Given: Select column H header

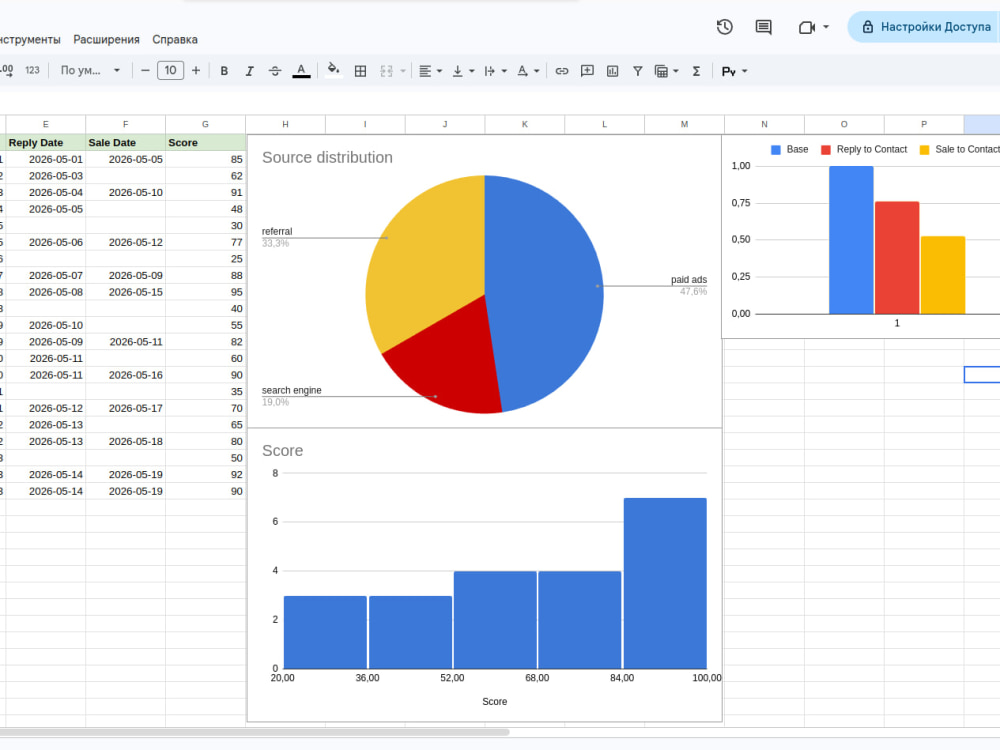Looking at the screenshot, I should click(x=285, y=124).
